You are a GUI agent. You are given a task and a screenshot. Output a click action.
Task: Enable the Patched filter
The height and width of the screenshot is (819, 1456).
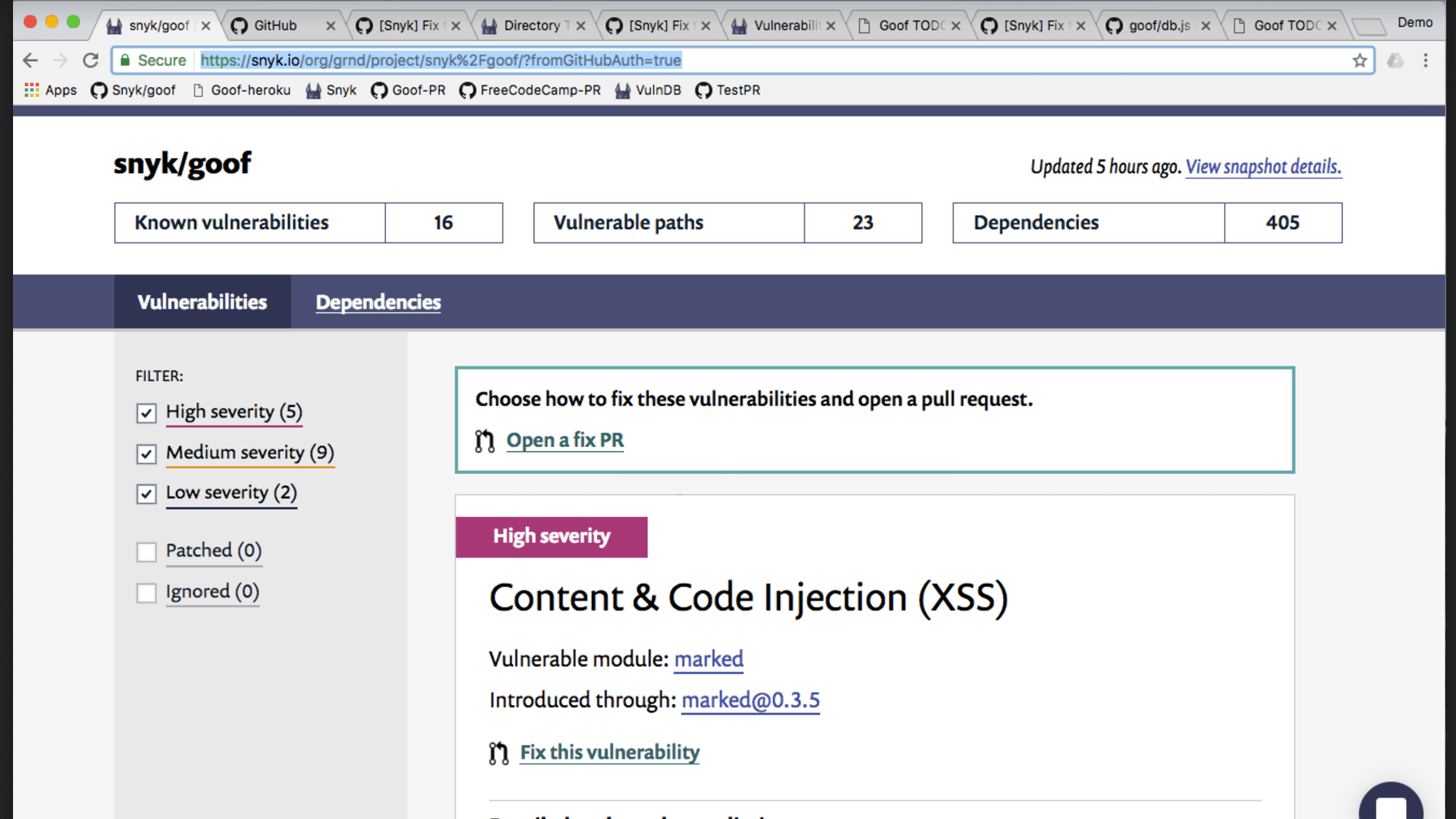(x=147, y=551)
